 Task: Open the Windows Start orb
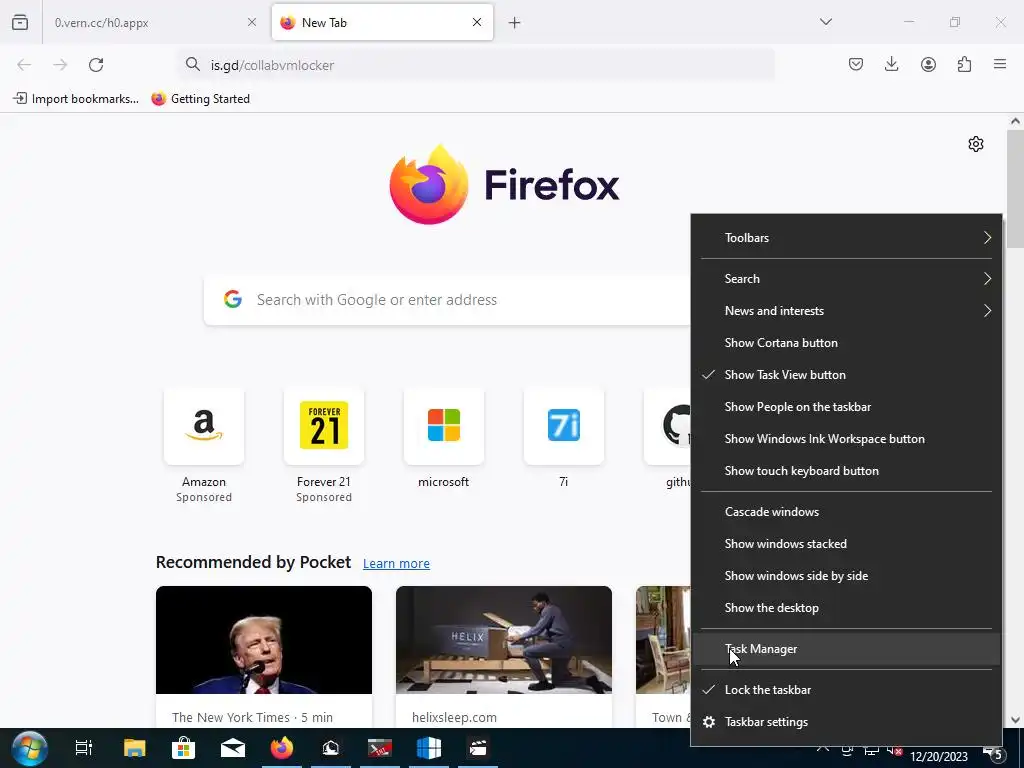click(30, 748)
